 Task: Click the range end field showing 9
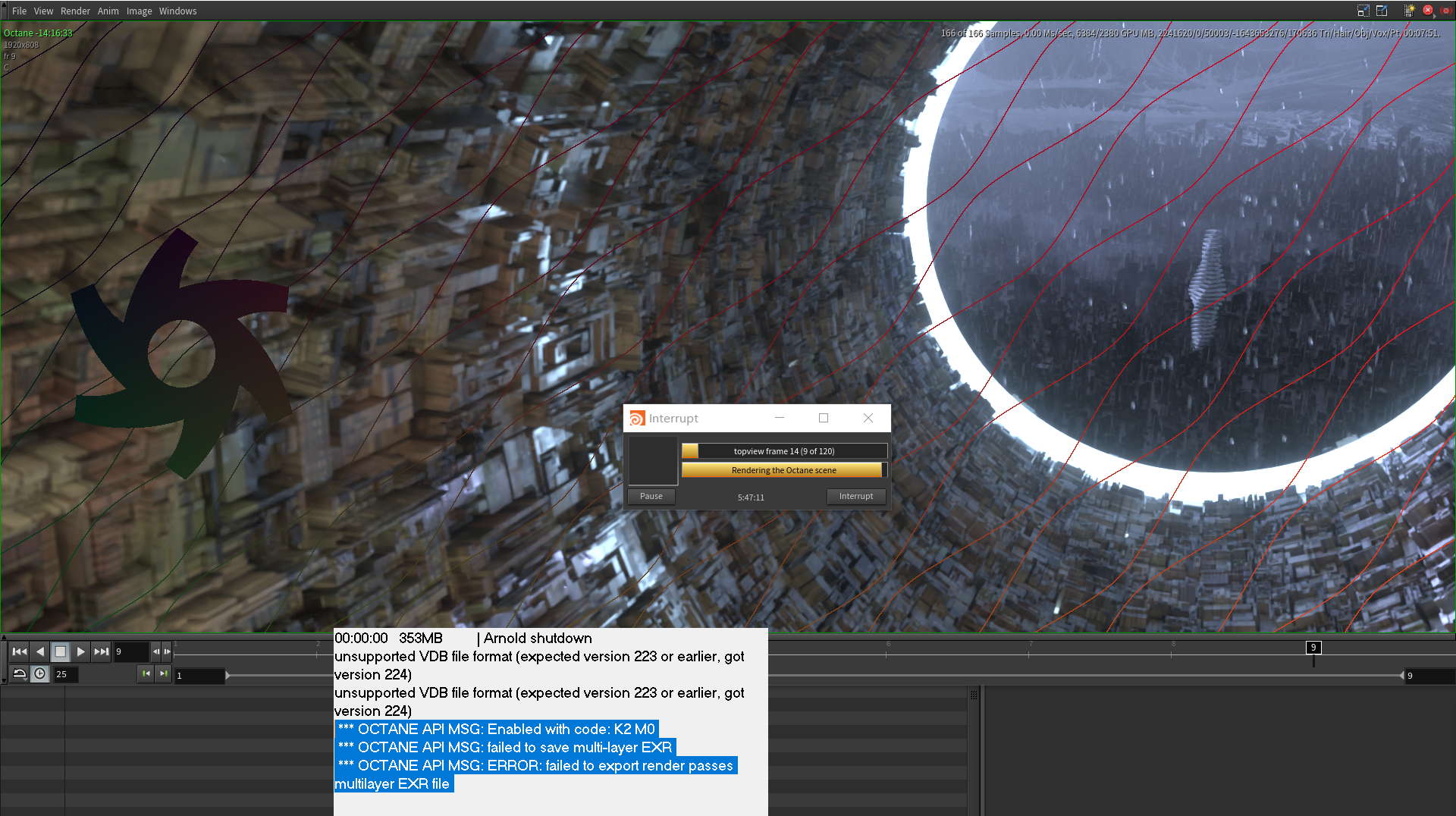[x=1430, y=675]
